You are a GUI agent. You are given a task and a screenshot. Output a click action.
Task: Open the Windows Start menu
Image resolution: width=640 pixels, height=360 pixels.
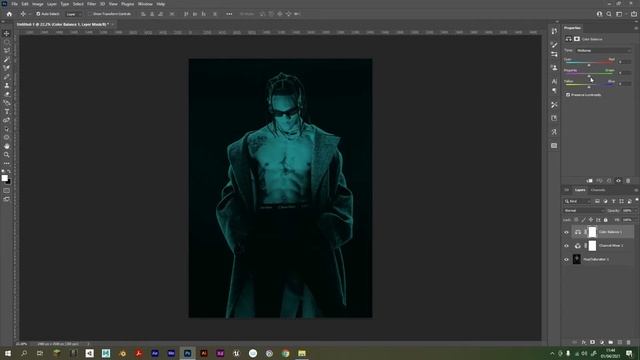point(7,353)
